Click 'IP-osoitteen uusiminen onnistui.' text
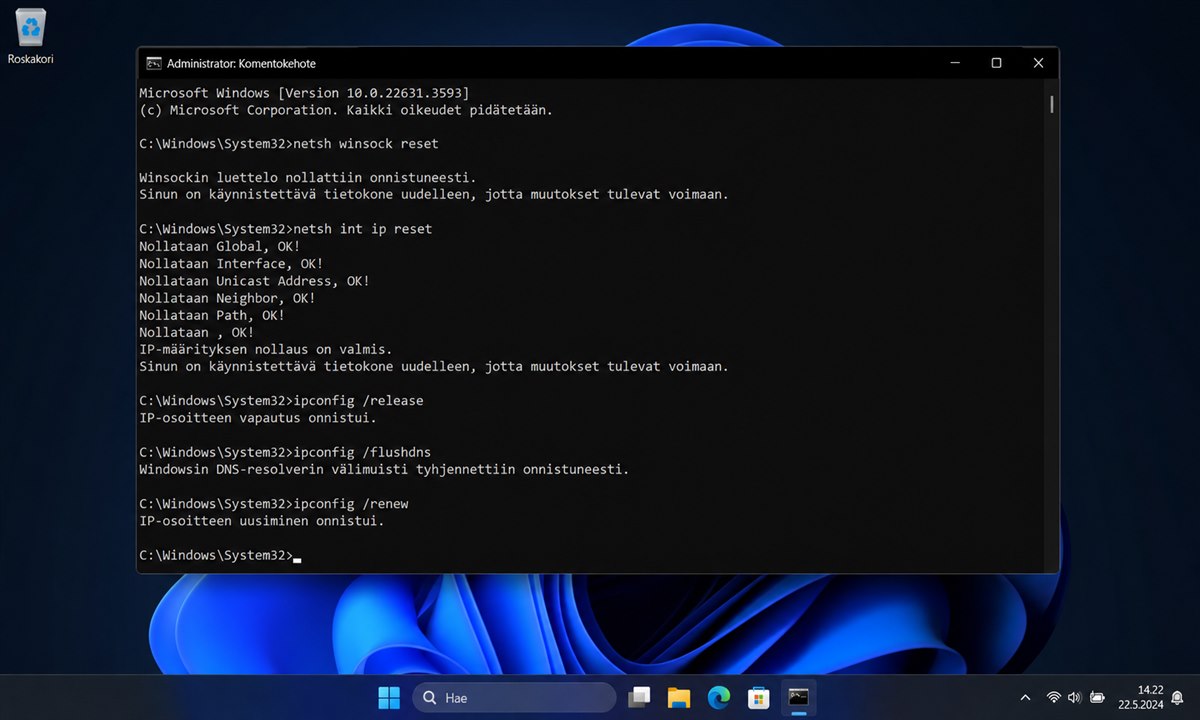This screenshot has height=720, width=1200. [x=262, y=521]
